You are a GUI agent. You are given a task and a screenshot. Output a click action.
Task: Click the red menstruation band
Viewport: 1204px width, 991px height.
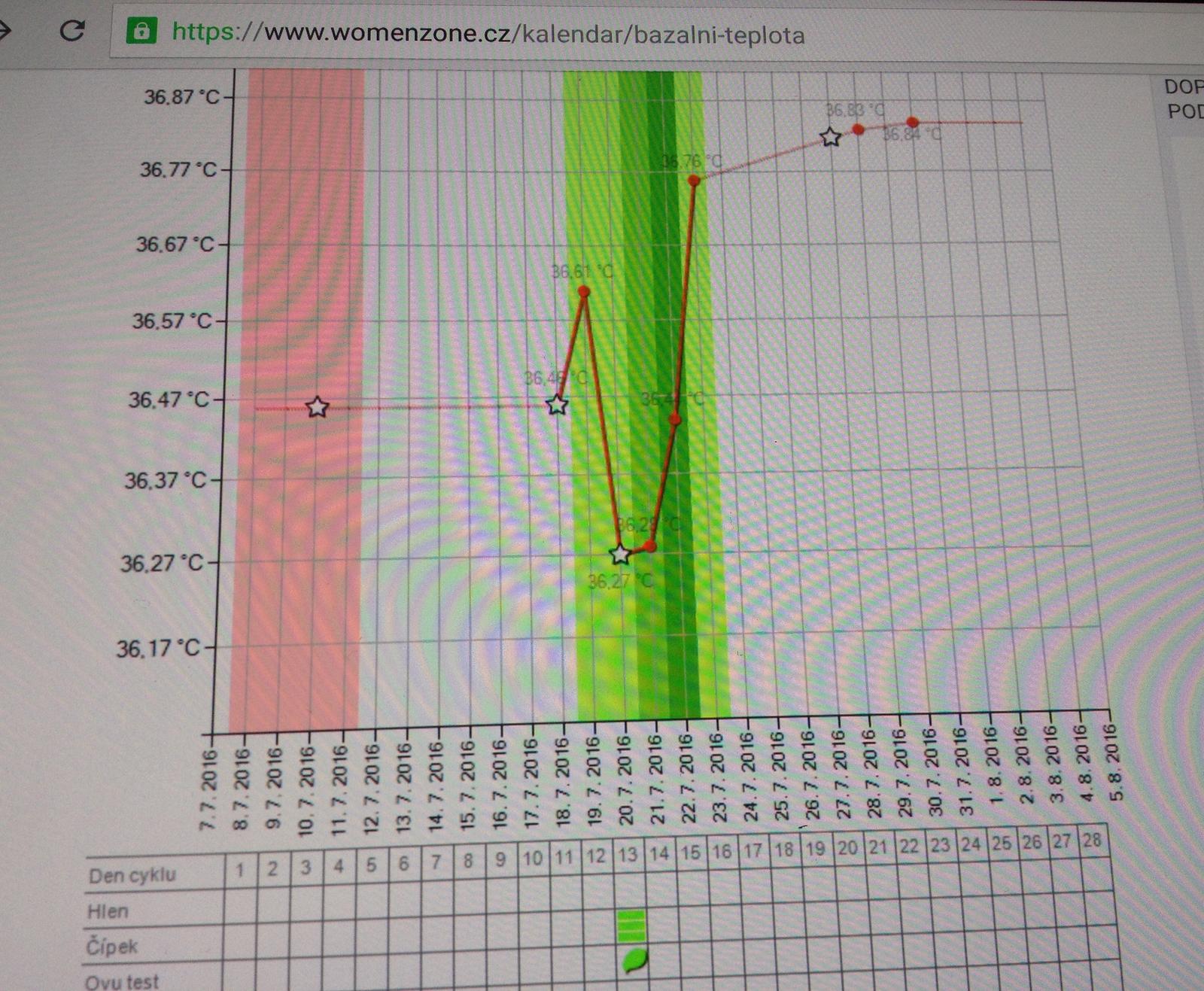point(297,564)
